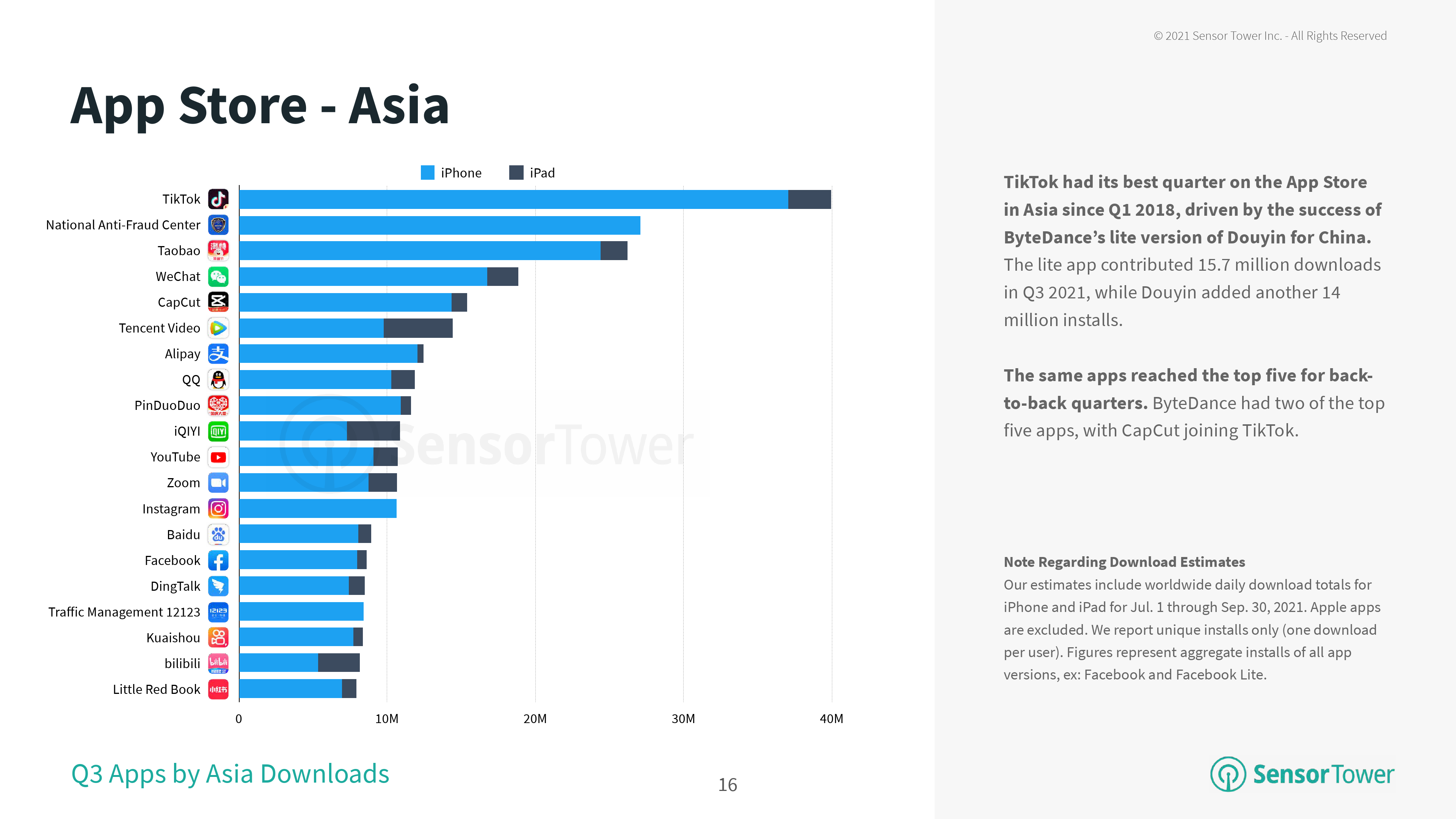1456x819 pixels.
Task: Click the Facebook app icon
Action: pos(218,560)
